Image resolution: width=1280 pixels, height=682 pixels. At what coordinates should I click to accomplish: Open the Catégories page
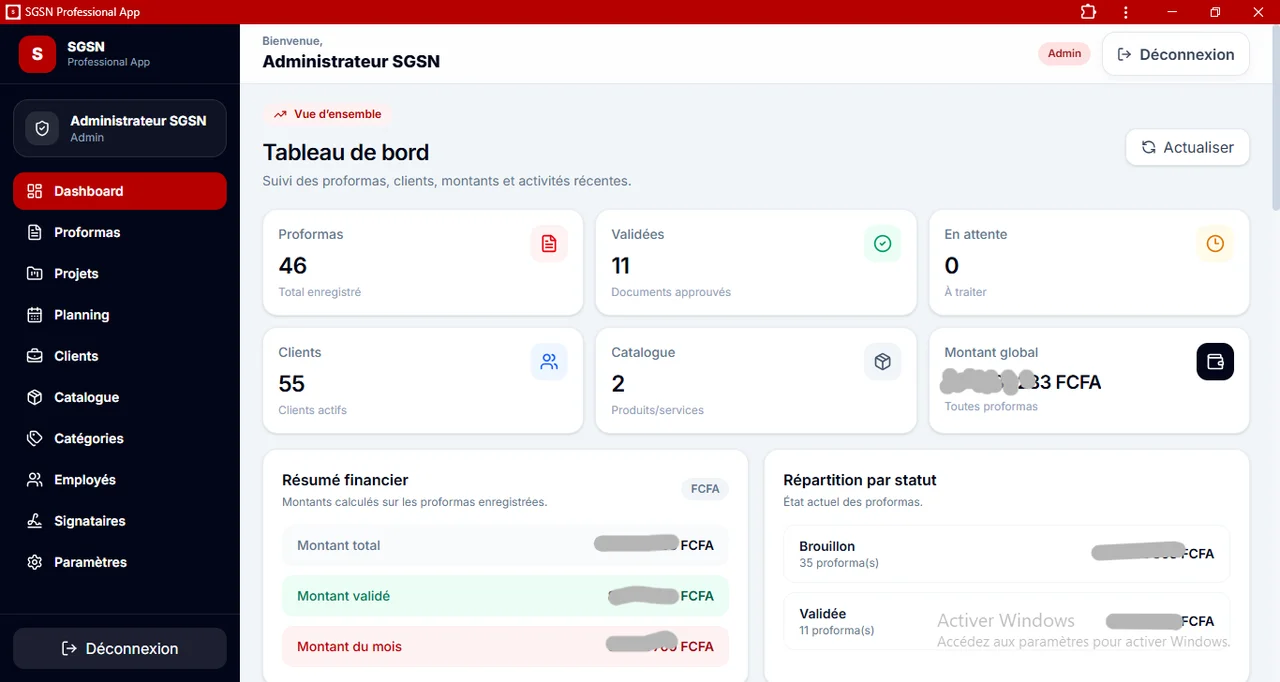(x=120, y=438)
